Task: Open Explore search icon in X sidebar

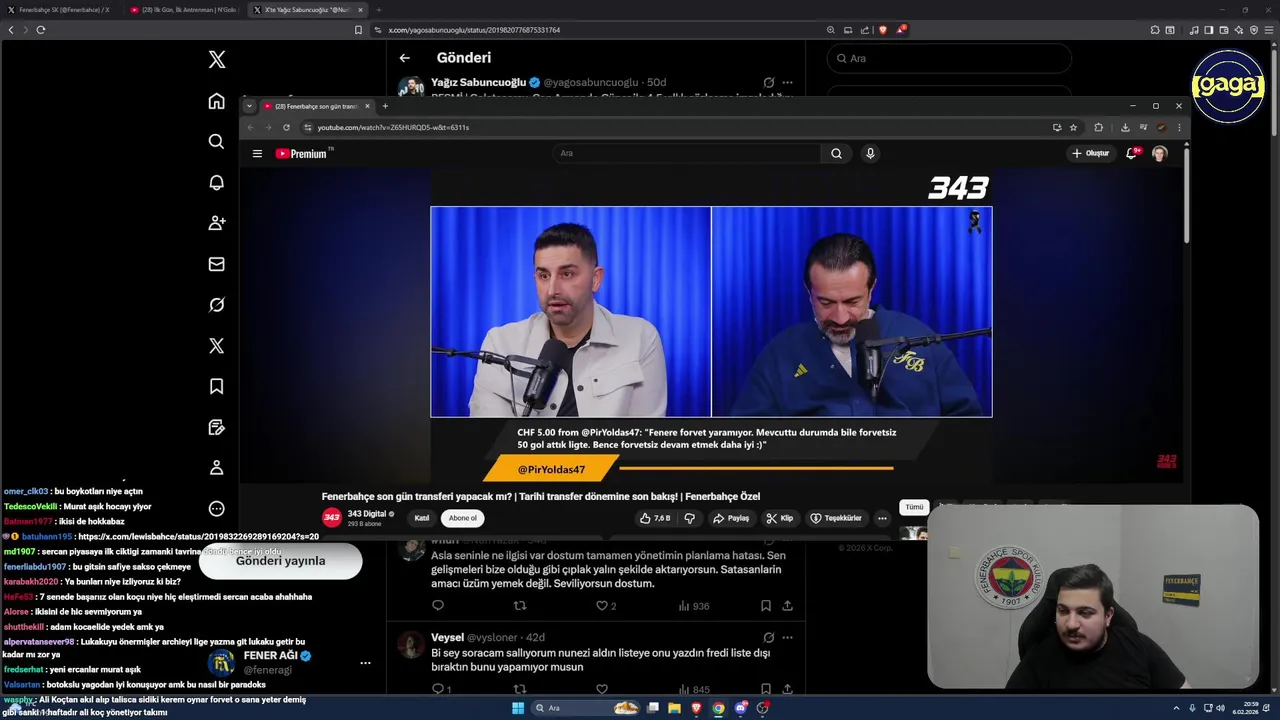Action: coord(217,142)
